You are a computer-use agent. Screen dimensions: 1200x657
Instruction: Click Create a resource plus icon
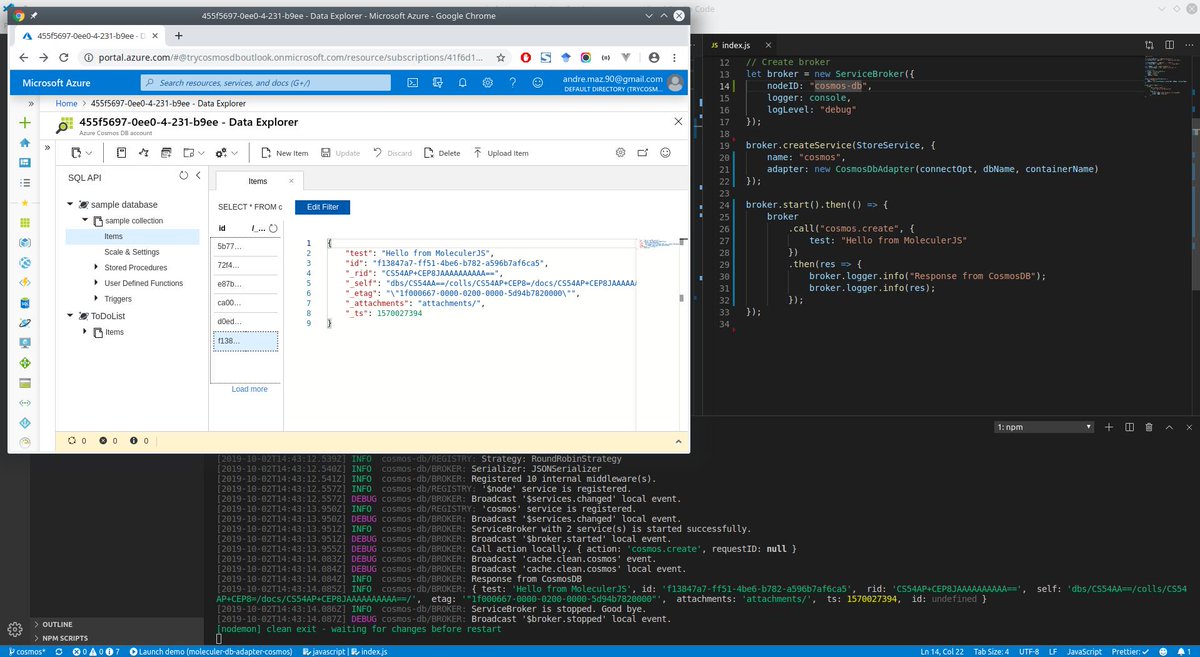(25, 122)
